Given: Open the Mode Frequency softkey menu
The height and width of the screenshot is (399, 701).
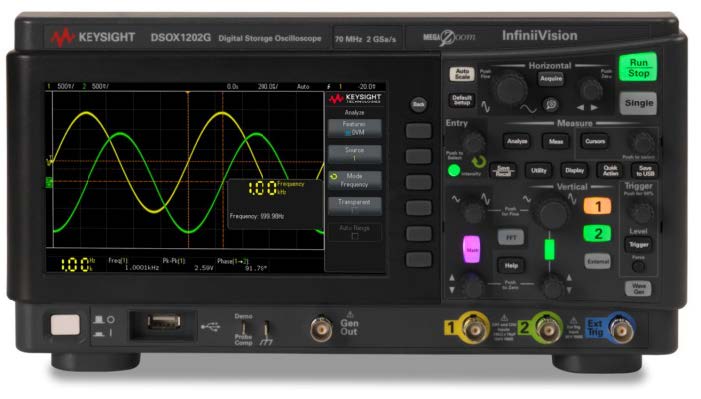Looking at the screenshot, I should (x=355, y=180).
